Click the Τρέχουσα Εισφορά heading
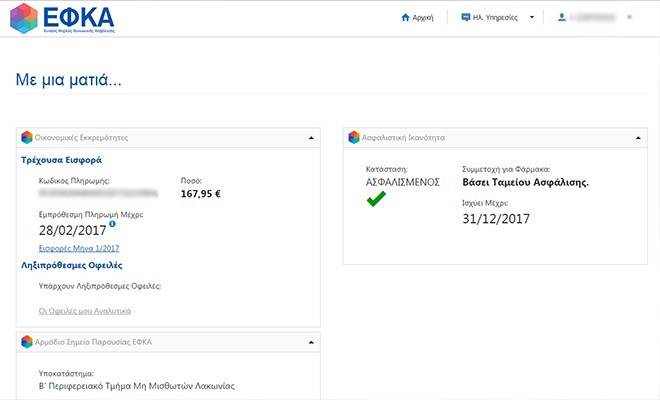Screen dimensions: 660x400 pos(61,160)
